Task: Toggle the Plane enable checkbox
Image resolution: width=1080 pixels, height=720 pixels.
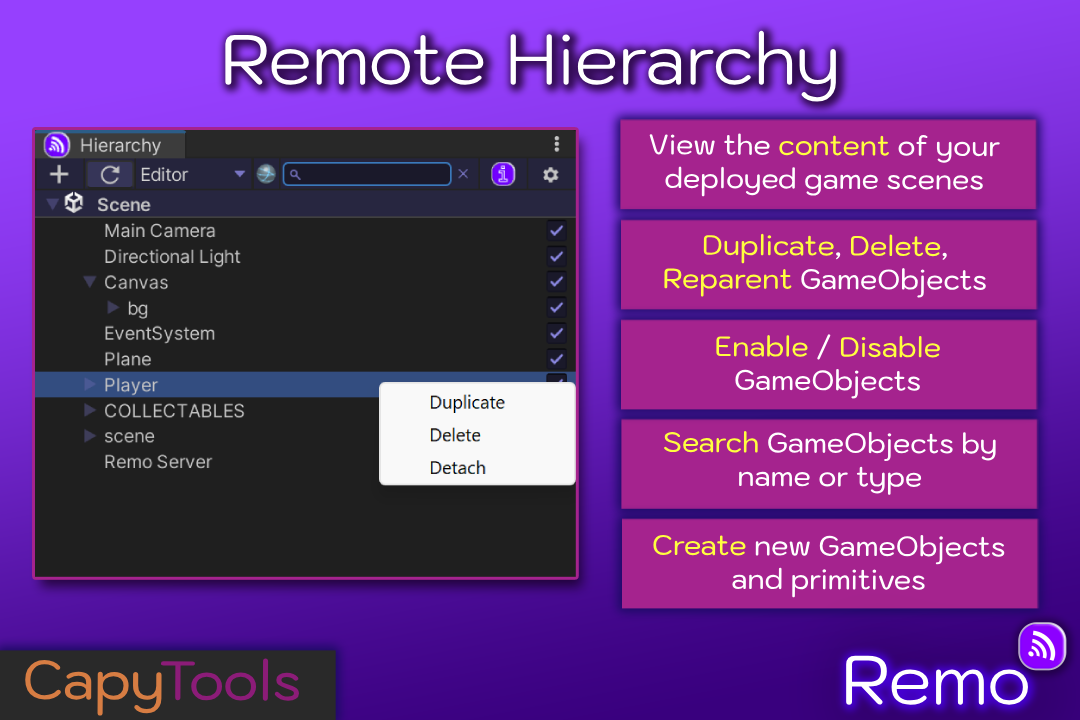Action: 557,359
